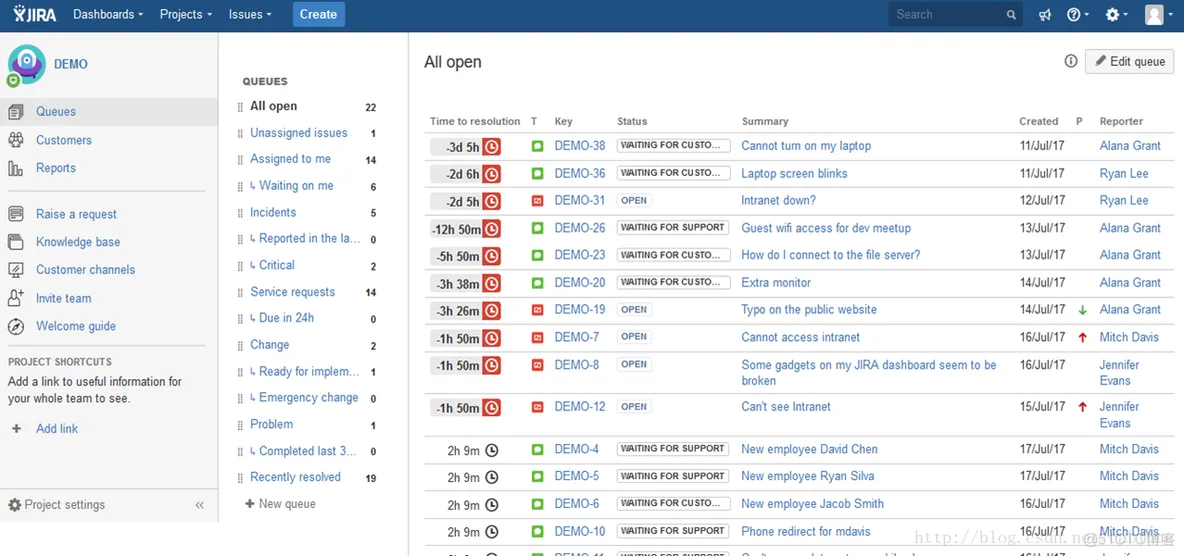Select the Assigned to me queue
The height and width of the screenshot is (556, 1184).
point(291,159)
